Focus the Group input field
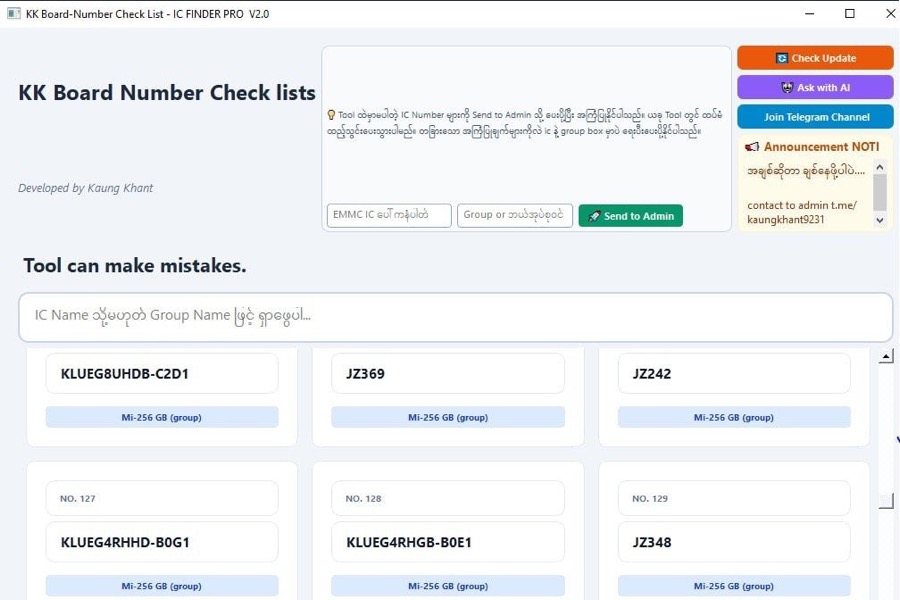Image resolution: width=900 pixels, height=600 pixels. [x=515, y=215]
